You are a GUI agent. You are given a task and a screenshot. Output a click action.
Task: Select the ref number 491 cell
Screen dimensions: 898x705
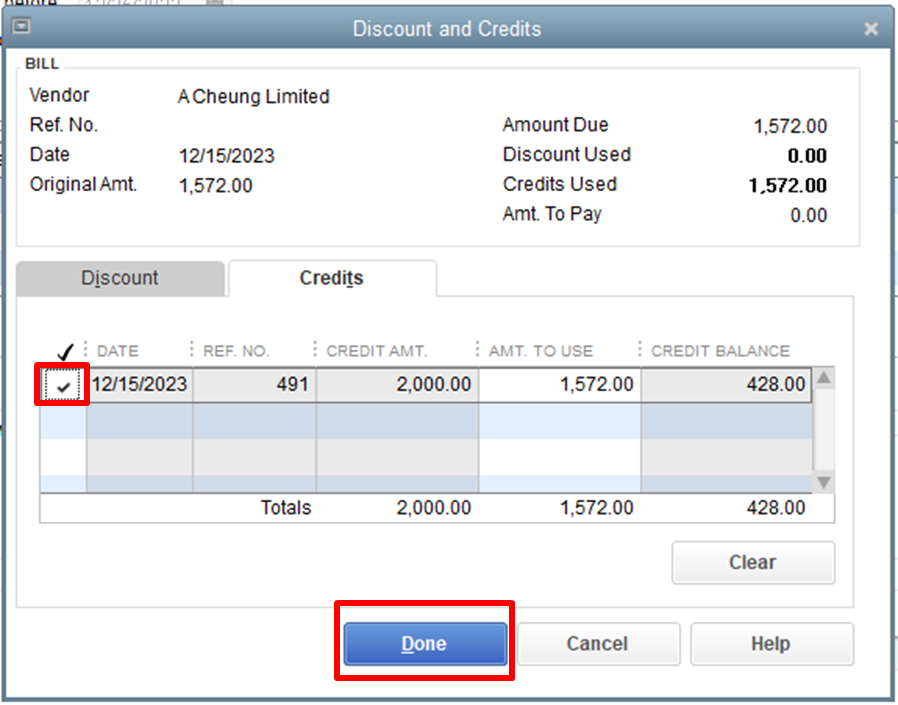coord(254,385)
